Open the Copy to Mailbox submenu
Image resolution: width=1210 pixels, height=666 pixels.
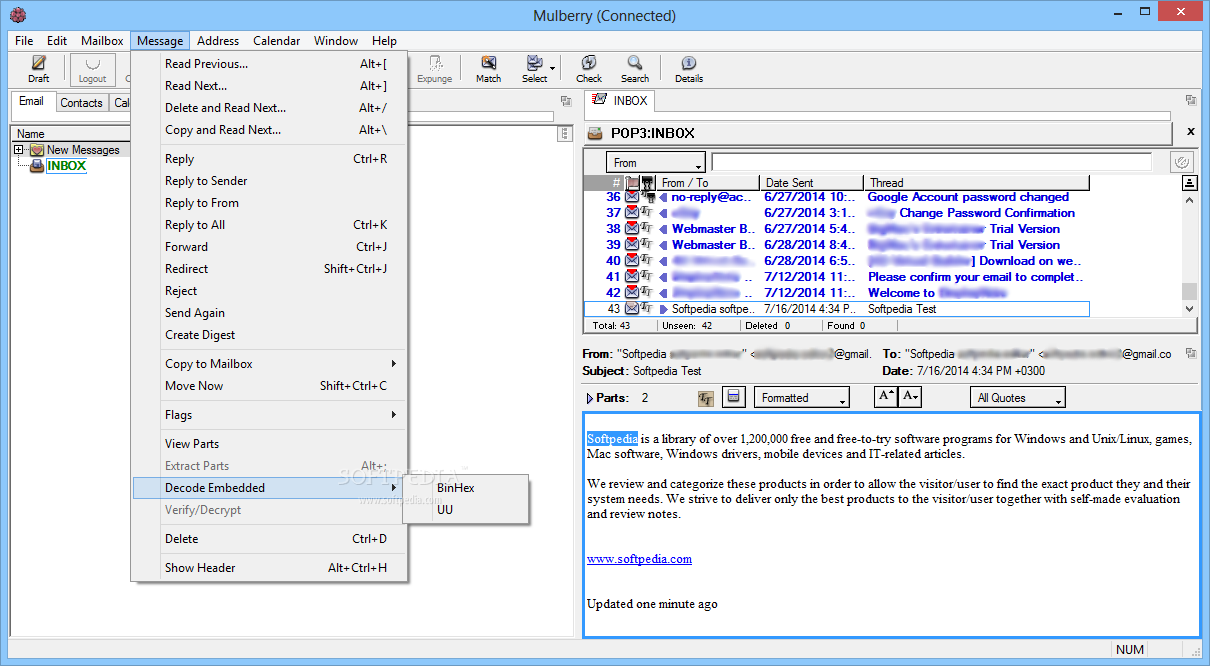coord(270,364)
